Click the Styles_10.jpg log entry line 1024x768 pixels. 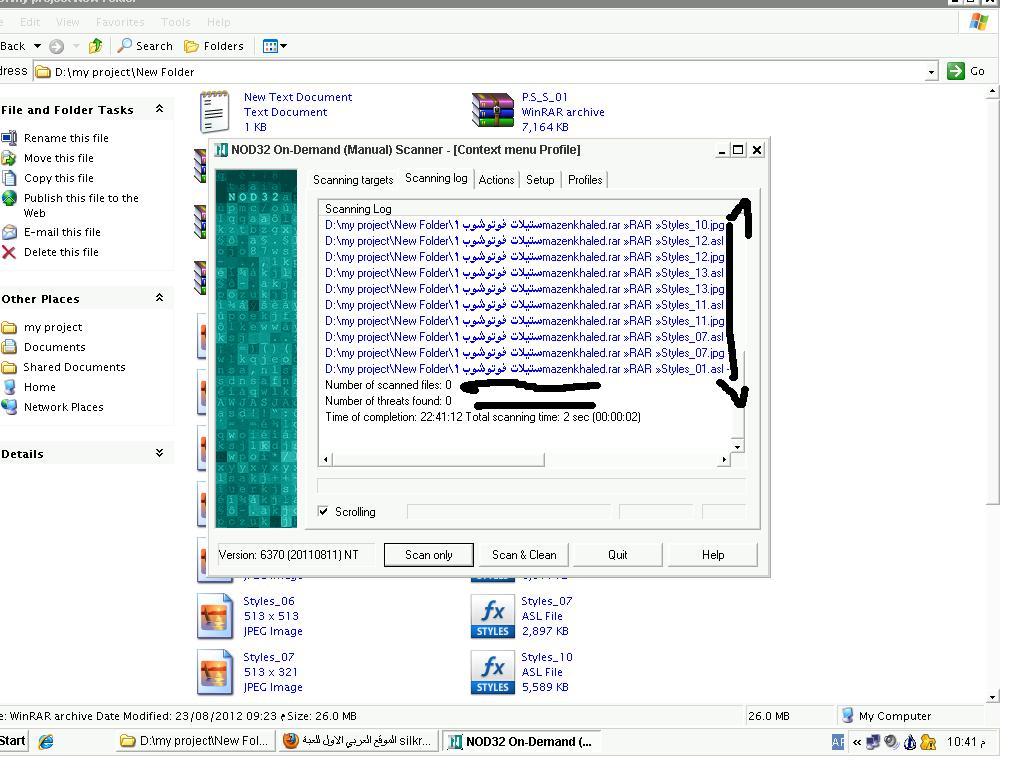524,225
